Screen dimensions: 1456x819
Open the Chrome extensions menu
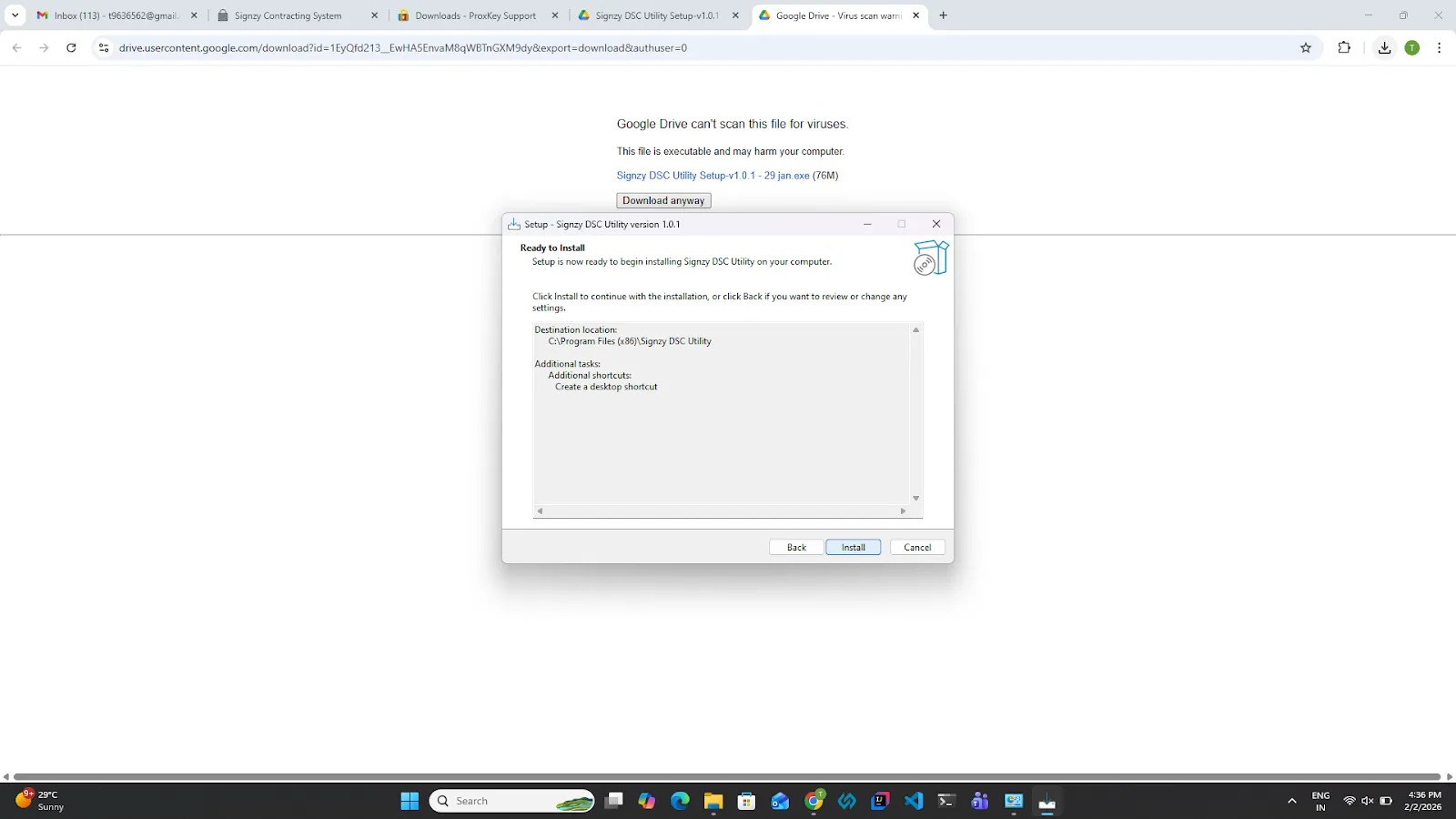tap(1344, 48)
